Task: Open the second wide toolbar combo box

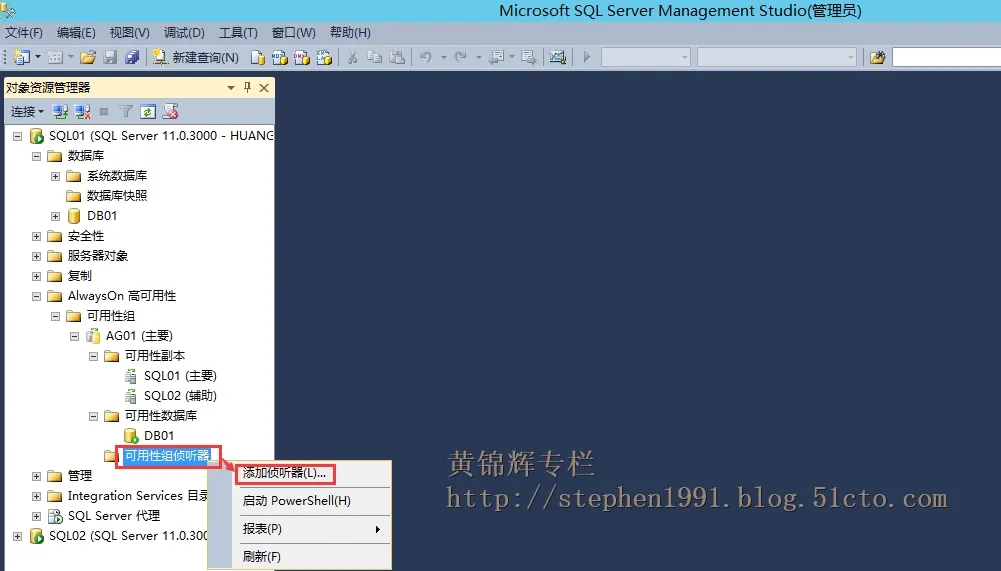Action: tap(776, 57)
